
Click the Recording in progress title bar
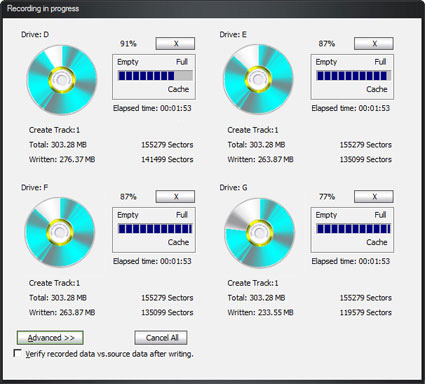point(212,8)
